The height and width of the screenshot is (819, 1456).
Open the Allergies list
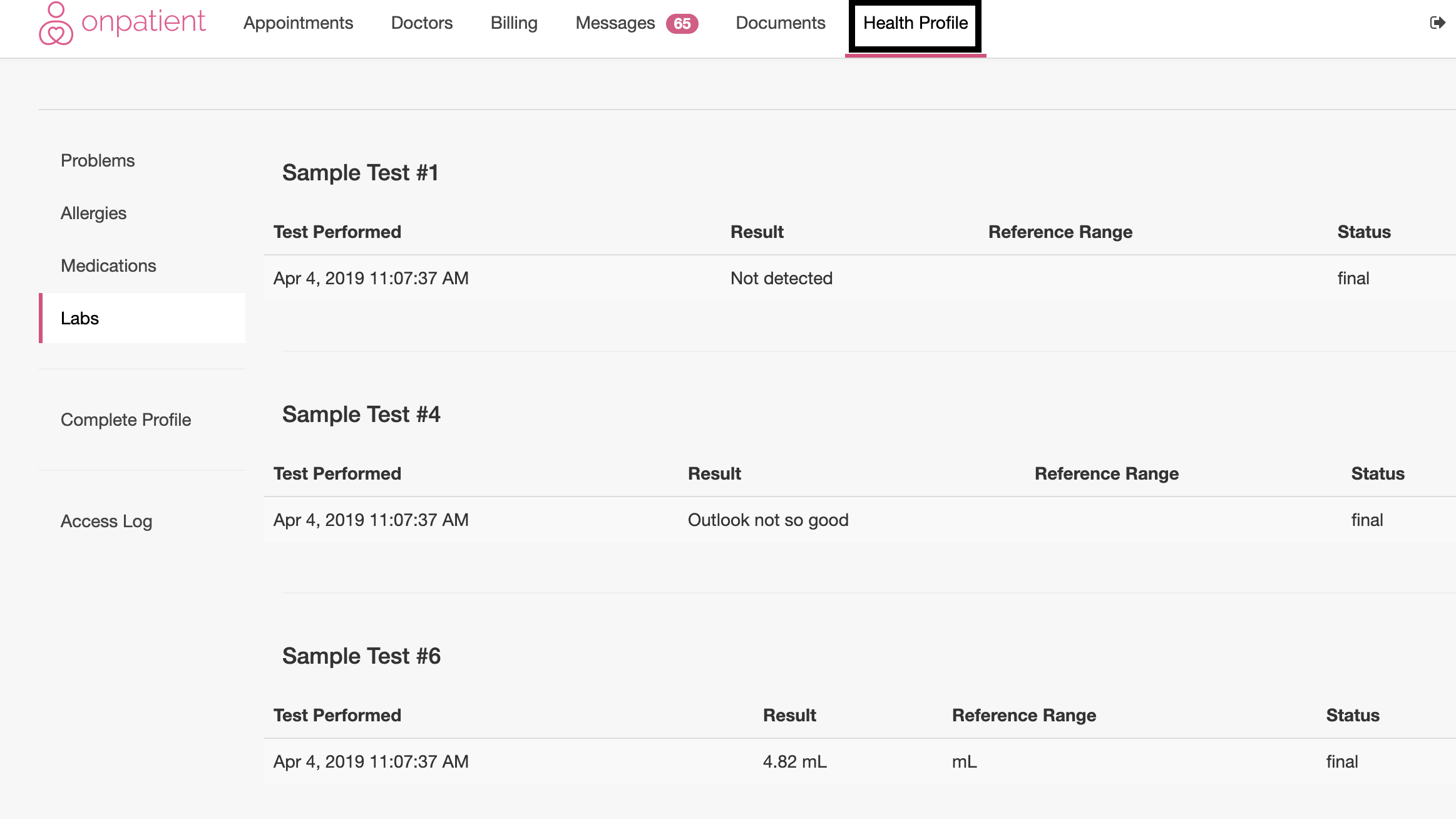point(93,213)
